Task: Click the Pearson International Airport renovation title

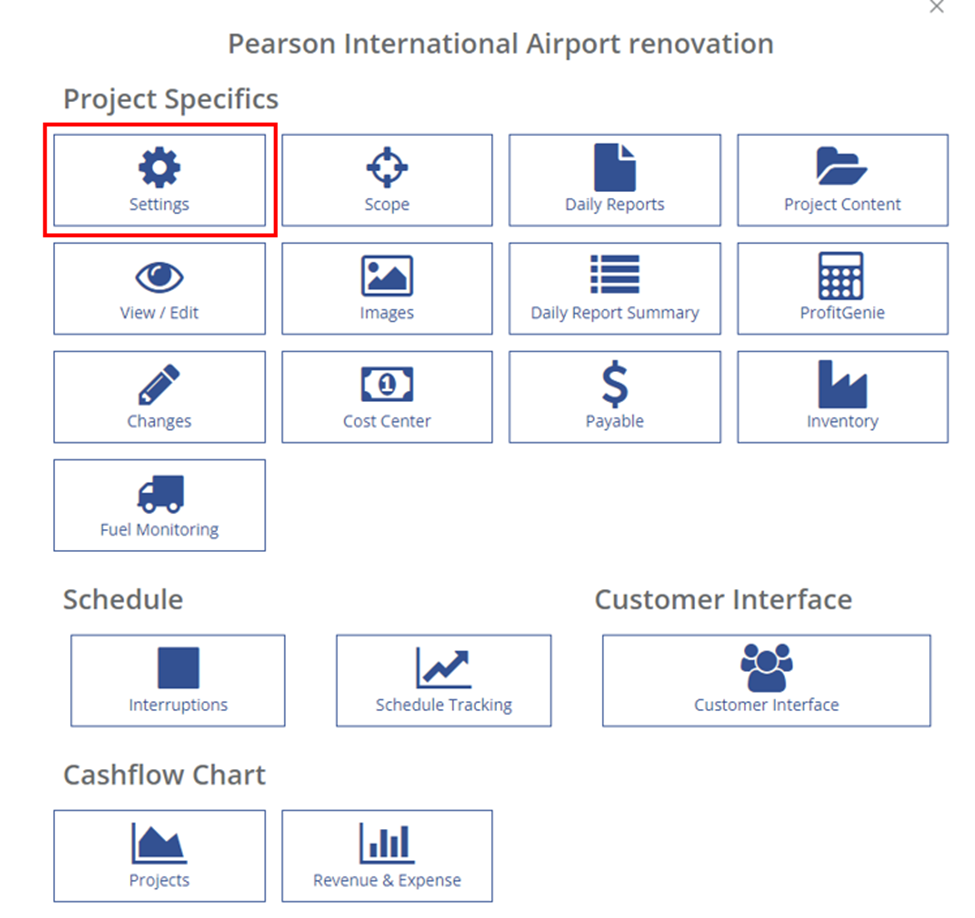Action: coord(501,44)
